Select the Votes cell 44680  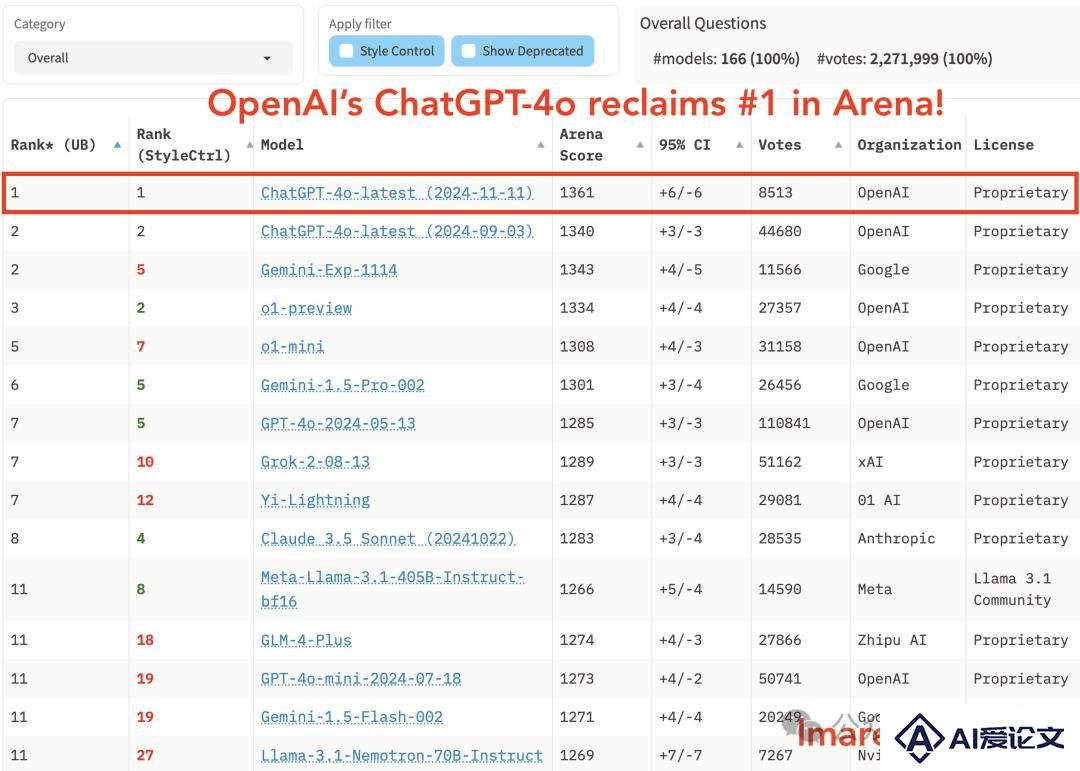(780, 232)
